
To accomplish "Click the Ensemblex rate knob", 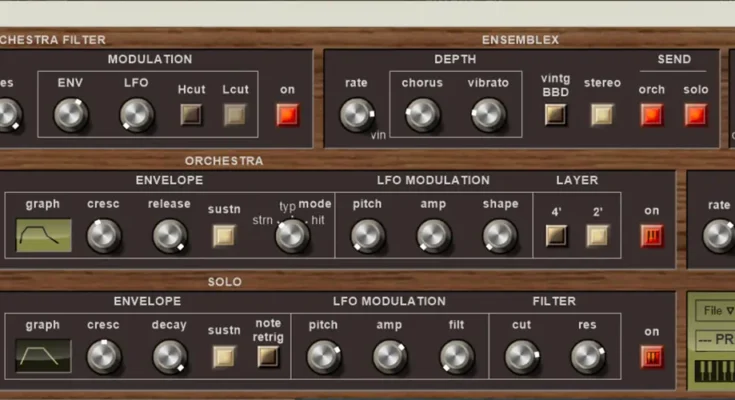I will pos(356,115).
